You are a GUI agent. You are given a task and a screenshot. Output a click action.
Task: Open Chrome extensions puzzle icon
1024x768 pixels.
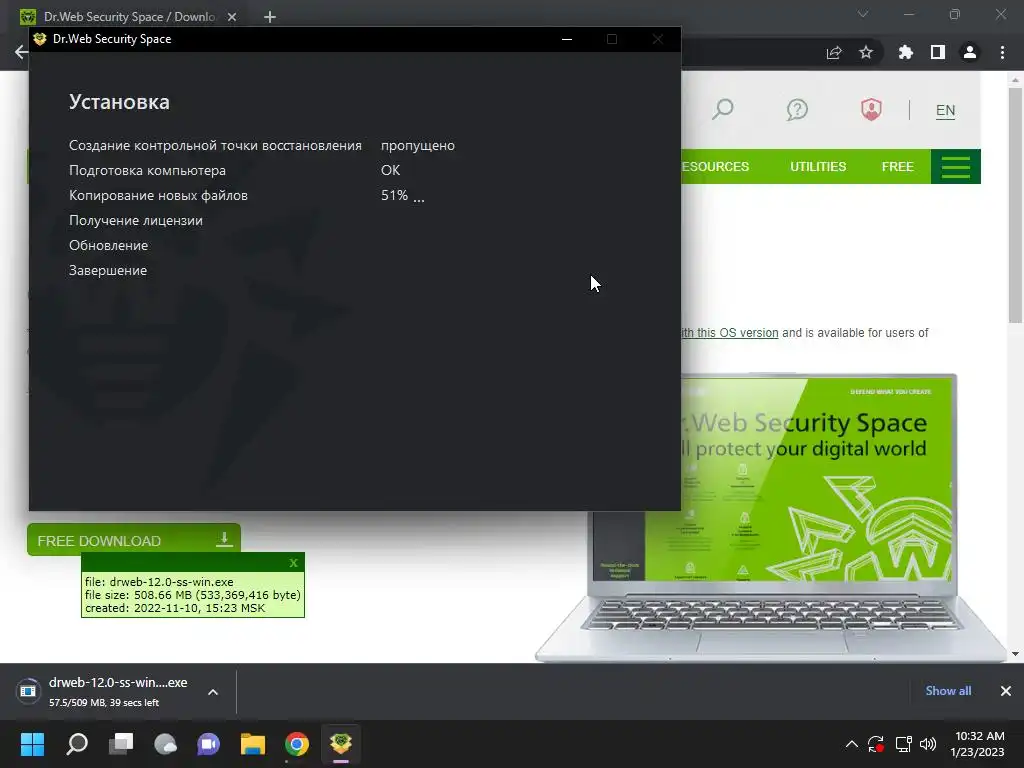click(906, 52)
